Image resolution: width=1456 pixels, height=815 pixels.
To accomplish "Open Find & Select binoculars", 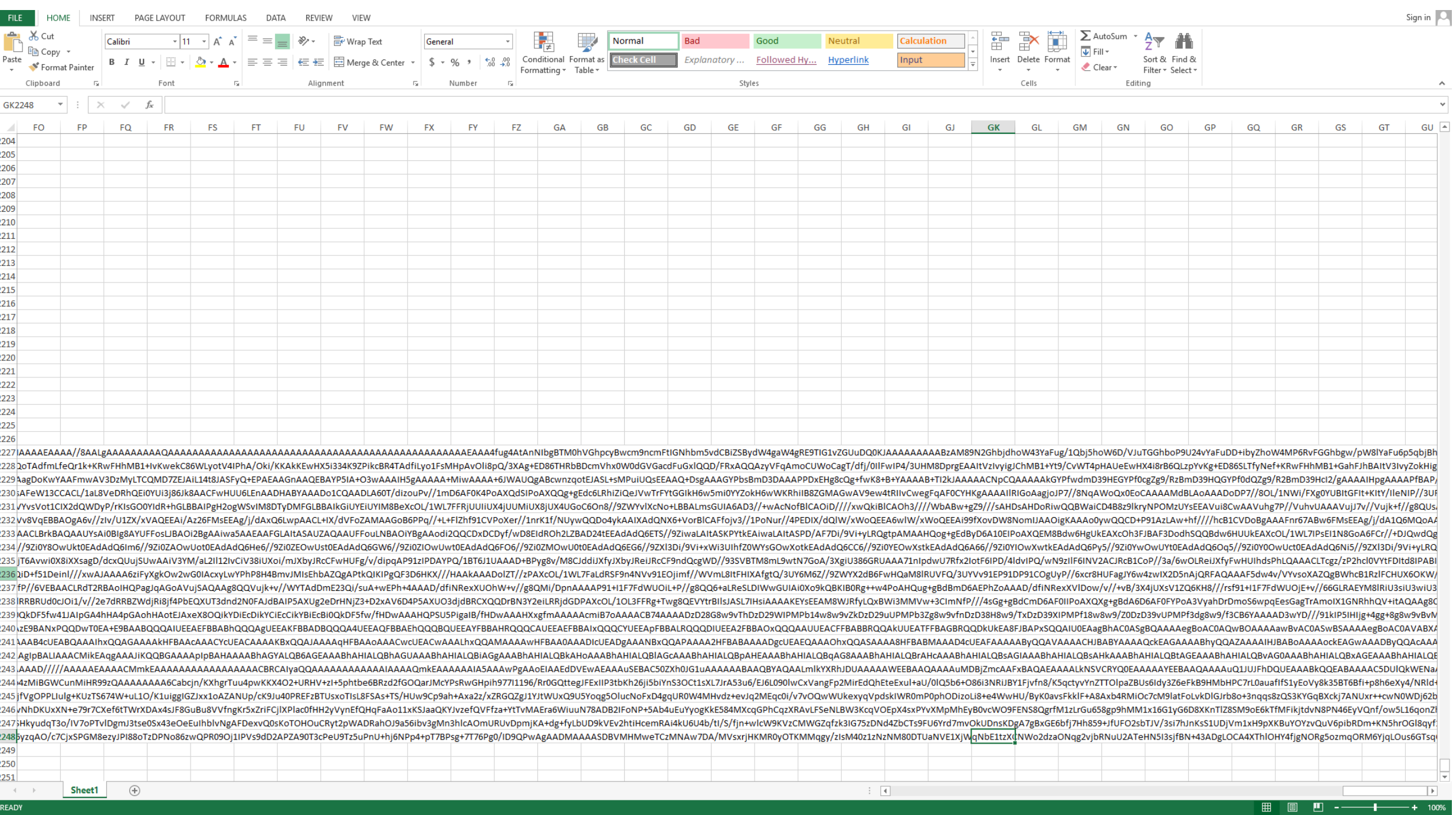I will (1184, 53).
